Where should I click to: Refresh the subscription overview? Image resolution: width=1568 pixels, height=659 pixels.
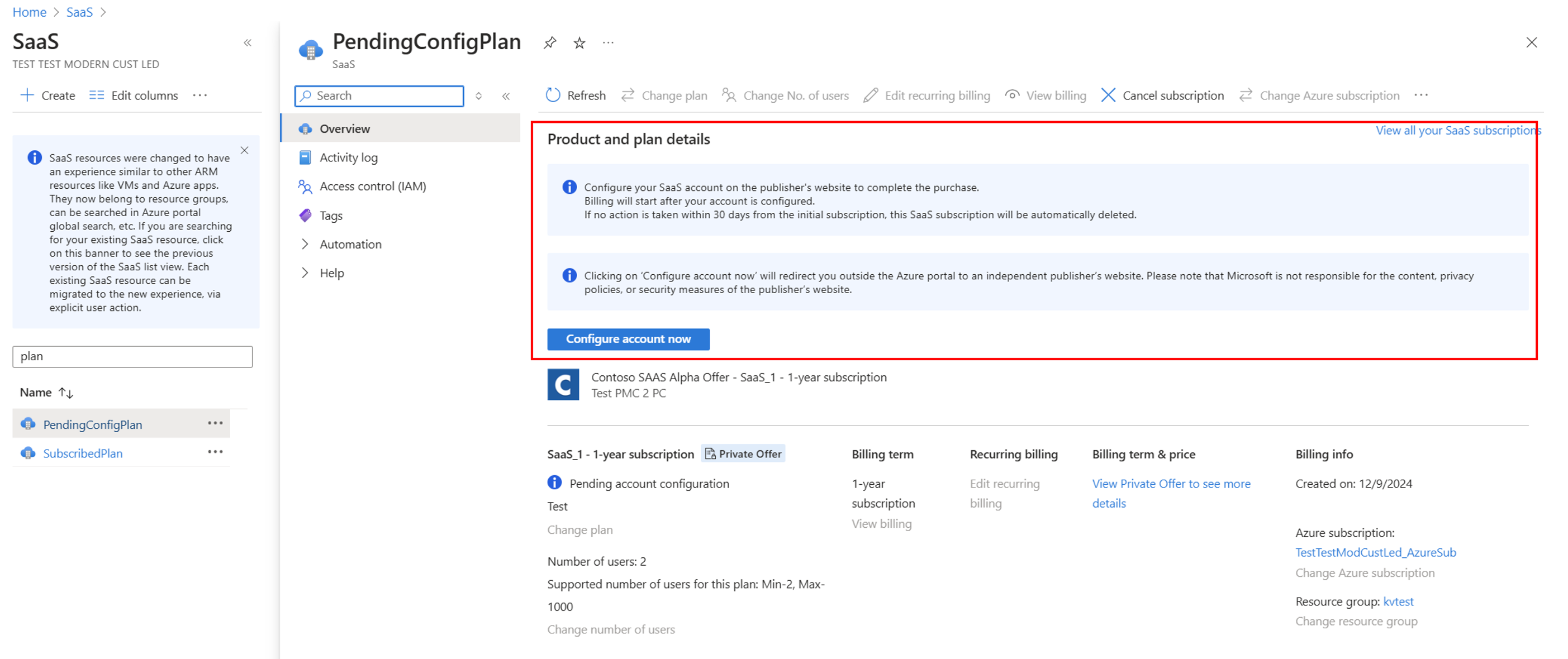pos(575,95)
